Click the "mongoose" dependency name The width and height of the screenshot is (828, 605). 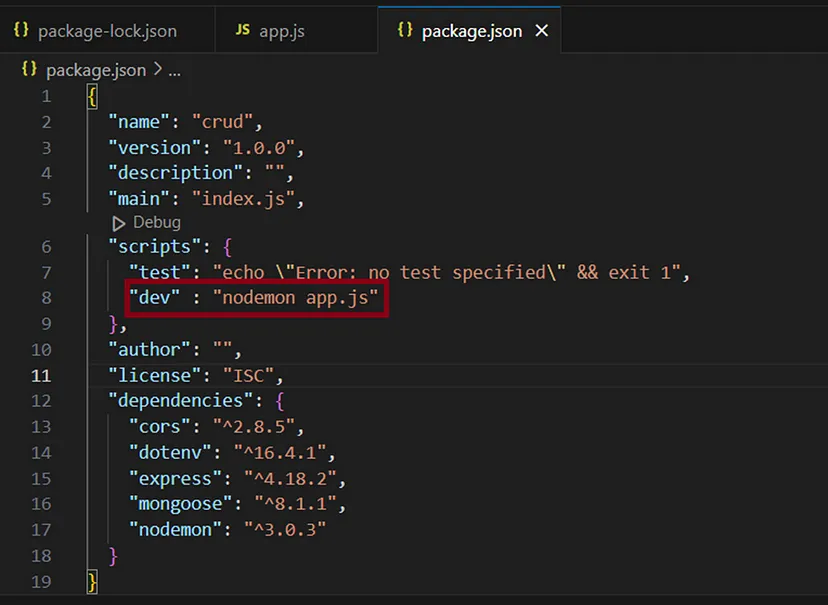180,504
